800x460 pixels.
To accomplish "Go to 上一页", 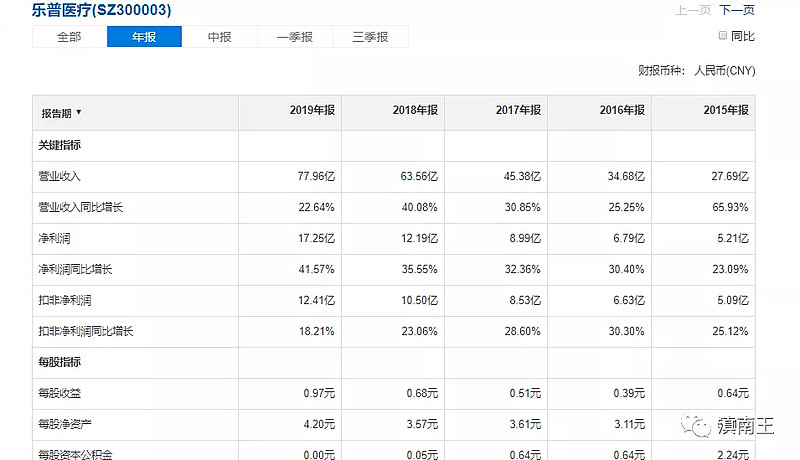I will (x=693, y=10).
